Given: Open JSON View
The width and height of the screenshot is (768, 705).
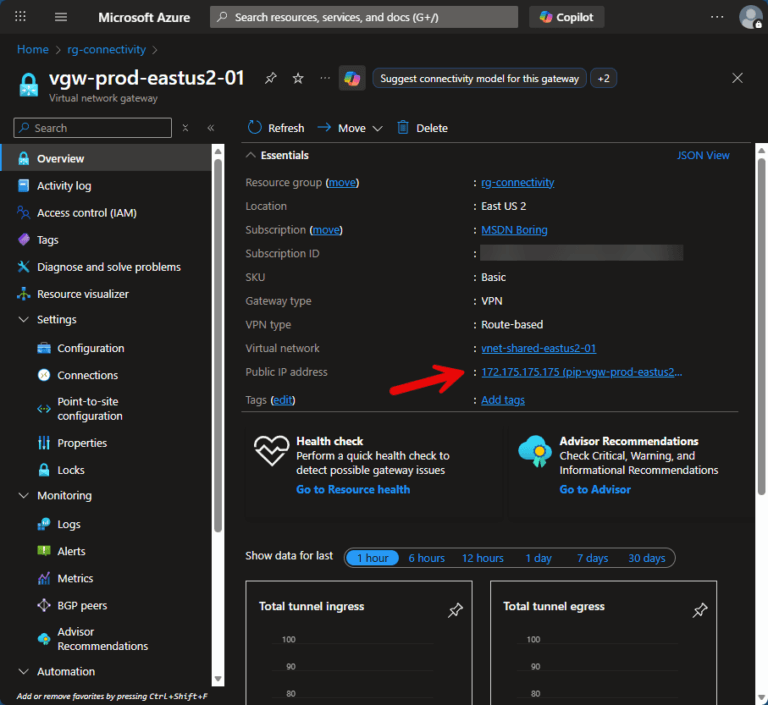Looking at the screenshot, I should point(703,155).
